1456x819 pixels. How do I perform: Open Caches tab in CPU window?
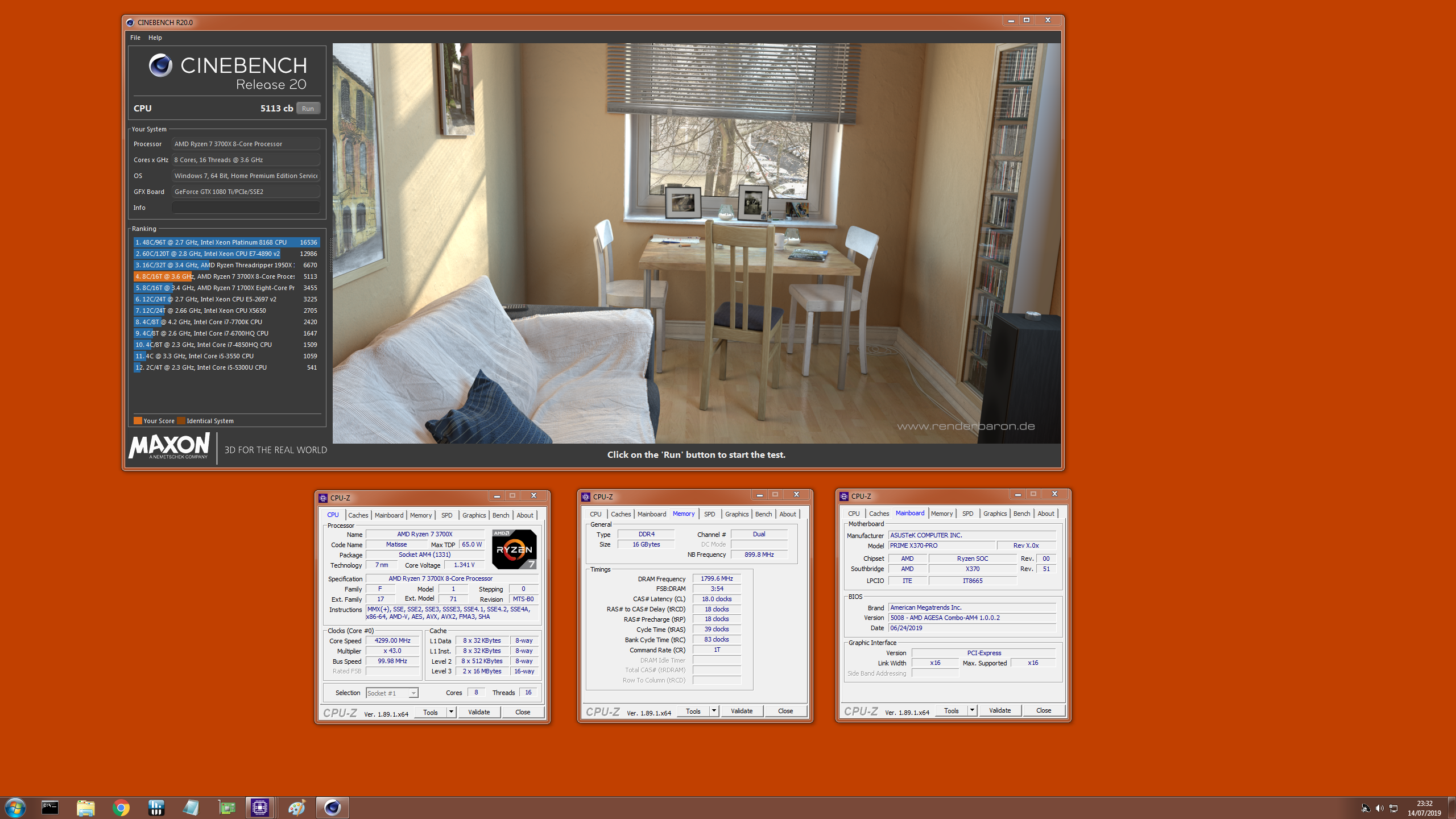click(x=358, y=515)
